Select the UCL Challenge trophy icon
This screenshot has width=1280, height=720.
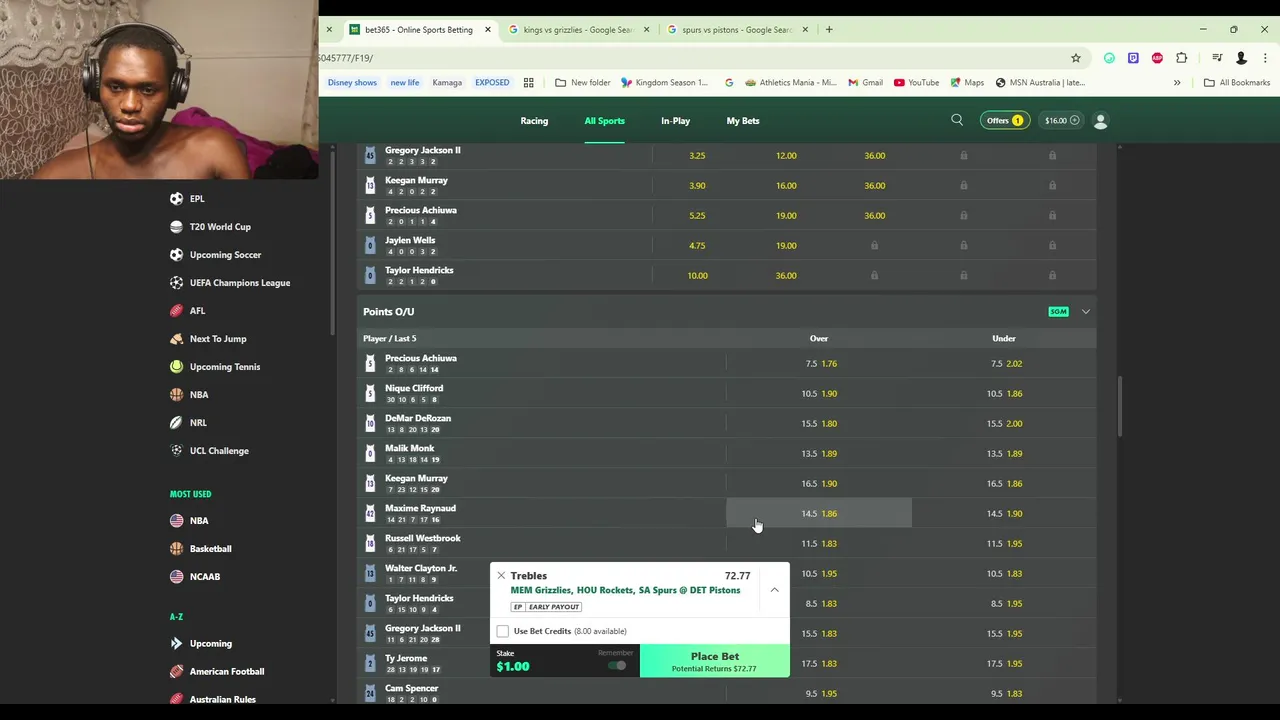[176, 450]
